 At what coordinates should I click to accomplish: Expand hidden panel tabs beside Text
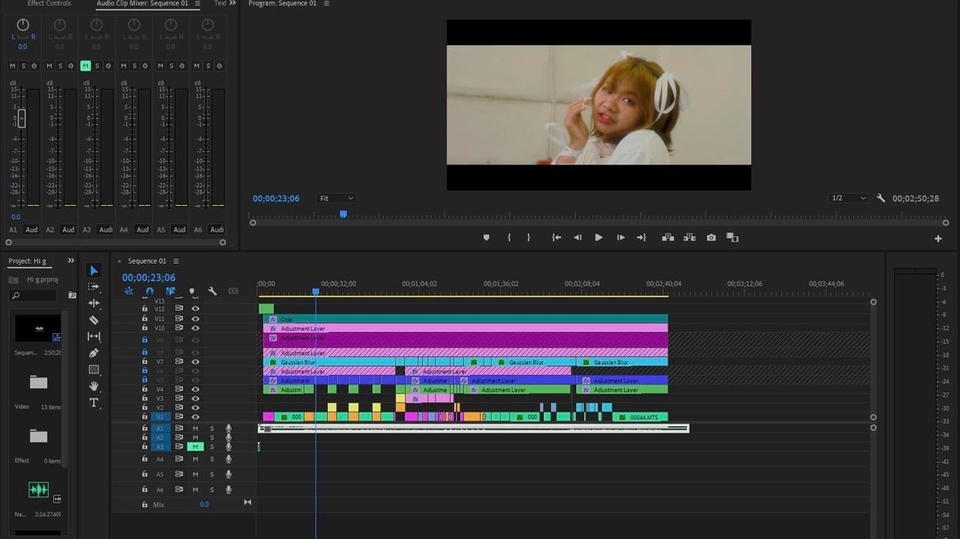[232, 4]
